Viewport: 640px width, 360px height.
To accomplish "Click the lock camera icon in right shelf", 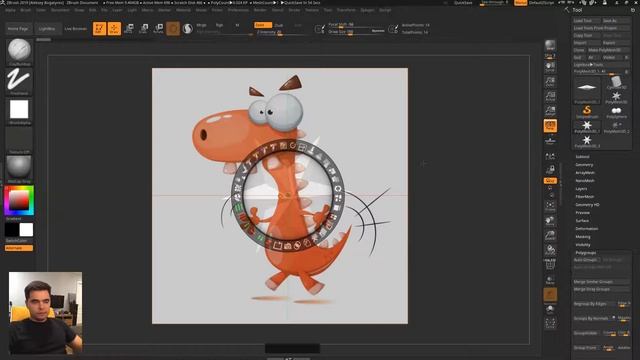I will 550,170.
